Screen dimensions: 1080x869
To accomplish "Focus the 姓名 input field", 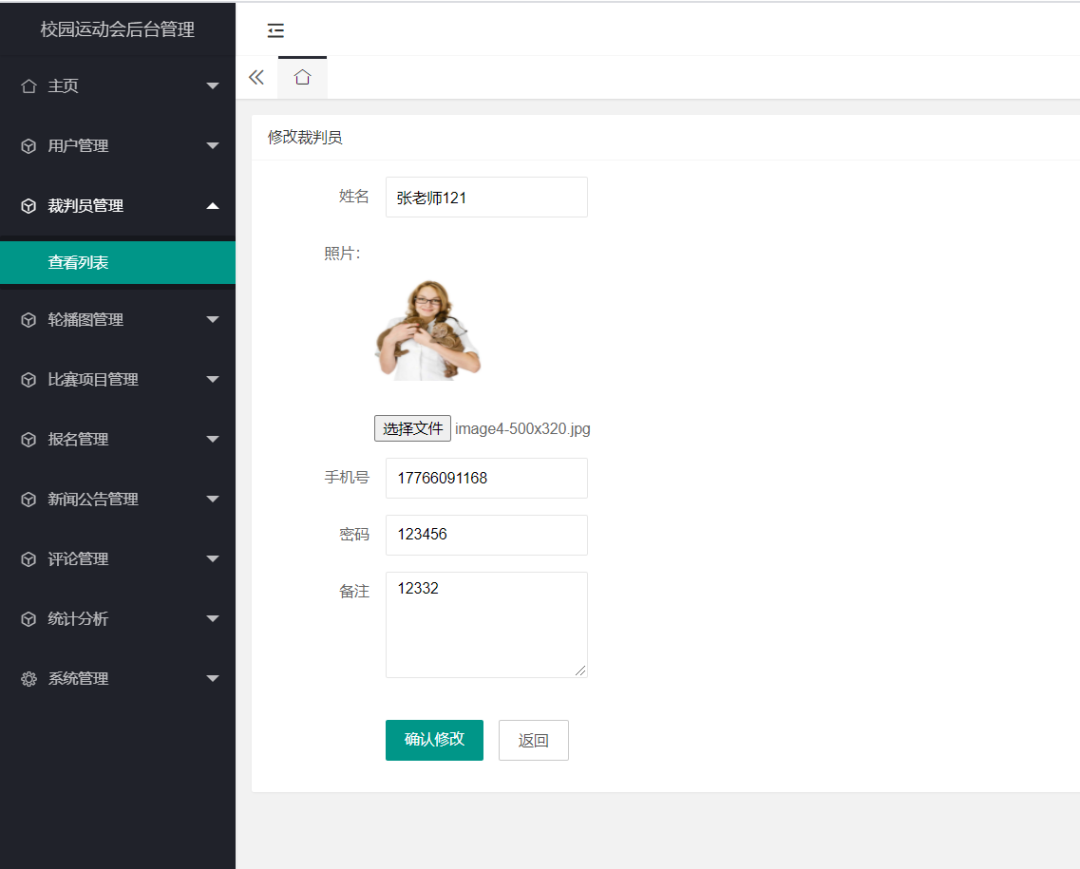I will (486, 198).
